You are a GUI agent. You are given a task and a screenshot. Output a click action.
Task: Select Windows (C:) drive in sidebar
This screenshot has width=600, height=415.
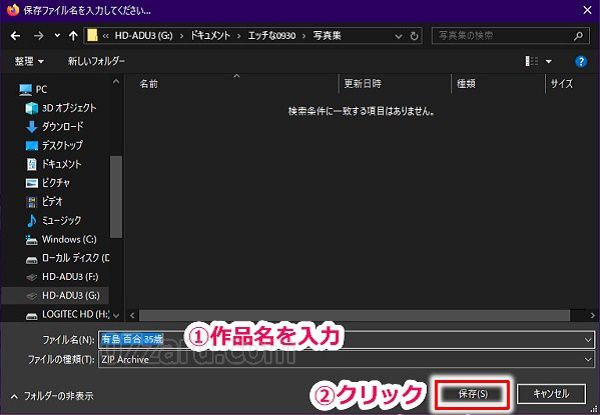point(61,239)
